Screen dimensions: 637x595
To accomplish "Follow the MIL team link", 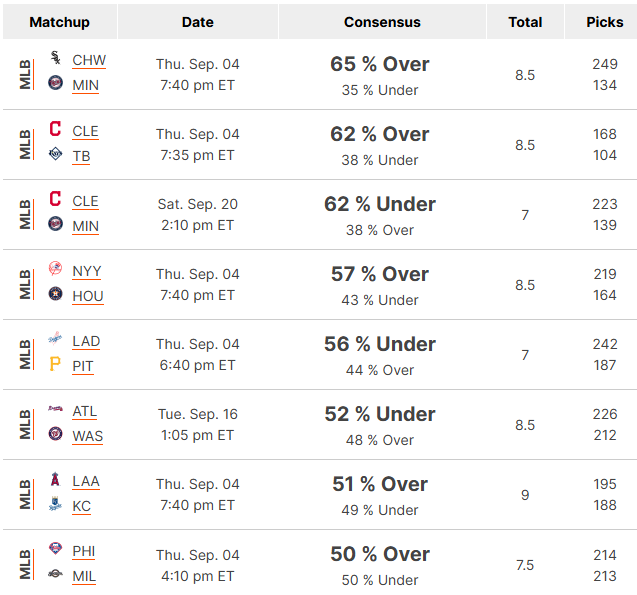I will coord(84,576).
